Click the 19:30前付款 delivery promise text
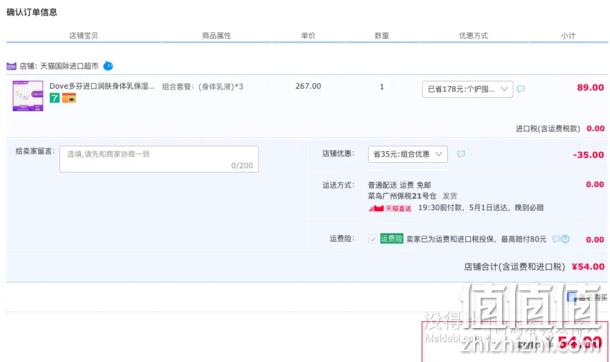 pos(480,208)
